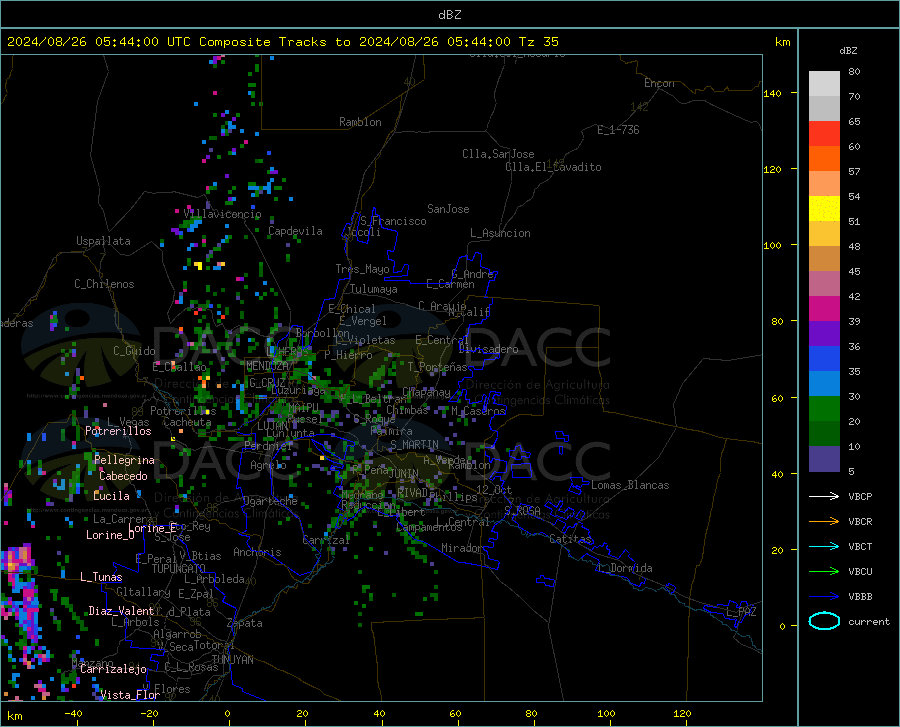Select the red 65 dBZ color swatch

824,134
